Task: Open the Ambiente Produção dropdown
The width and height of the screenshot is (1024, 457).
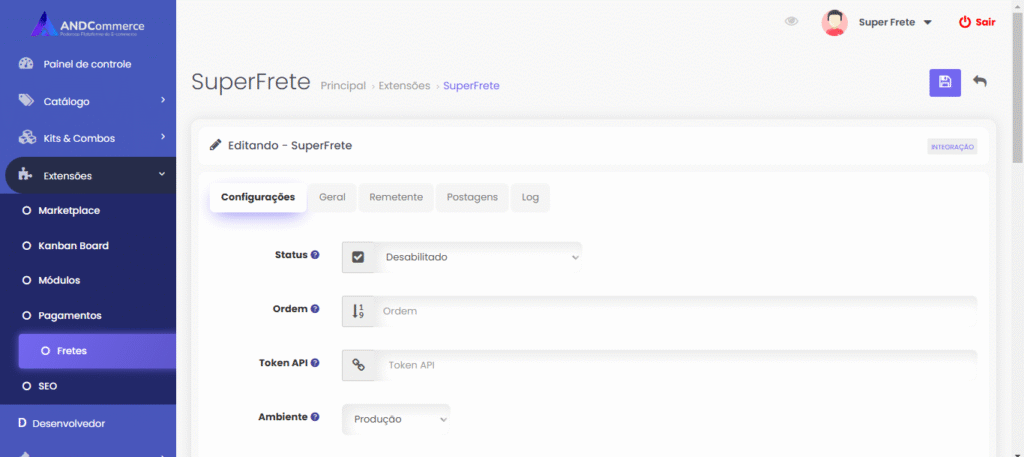Action: [396, 419]
